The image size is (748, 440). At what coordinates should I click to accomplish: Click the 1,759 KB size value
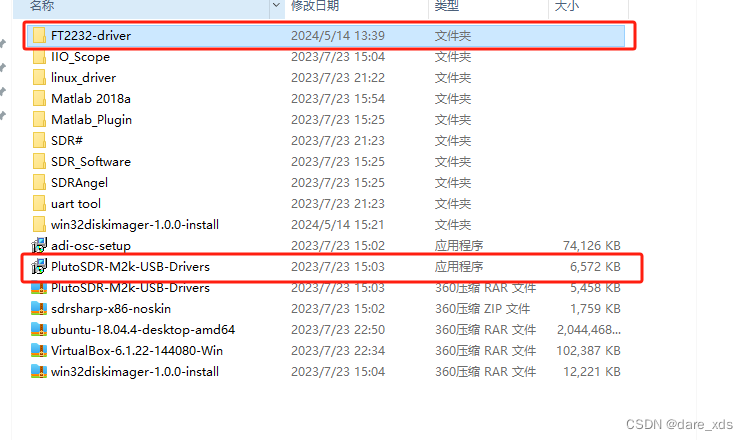tap(595, 309)
